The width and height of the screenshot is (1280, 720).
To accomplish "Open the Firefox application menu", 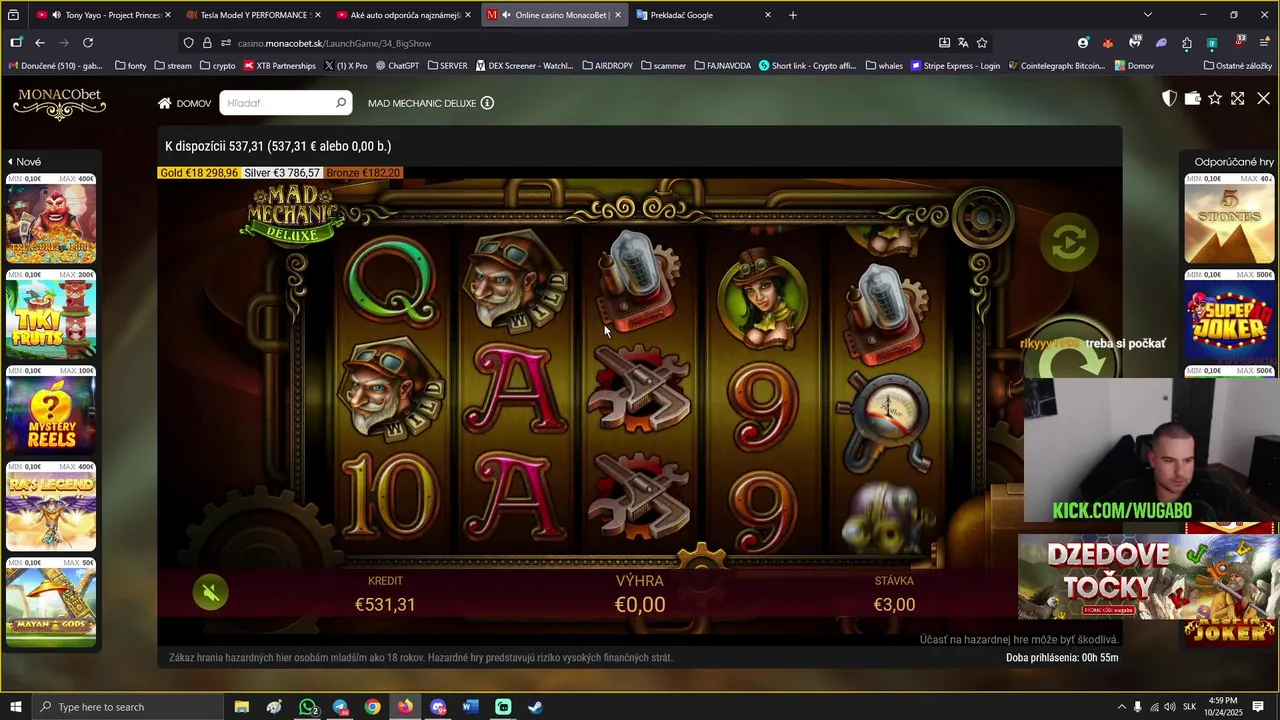I will click(x=1264, y=43).
